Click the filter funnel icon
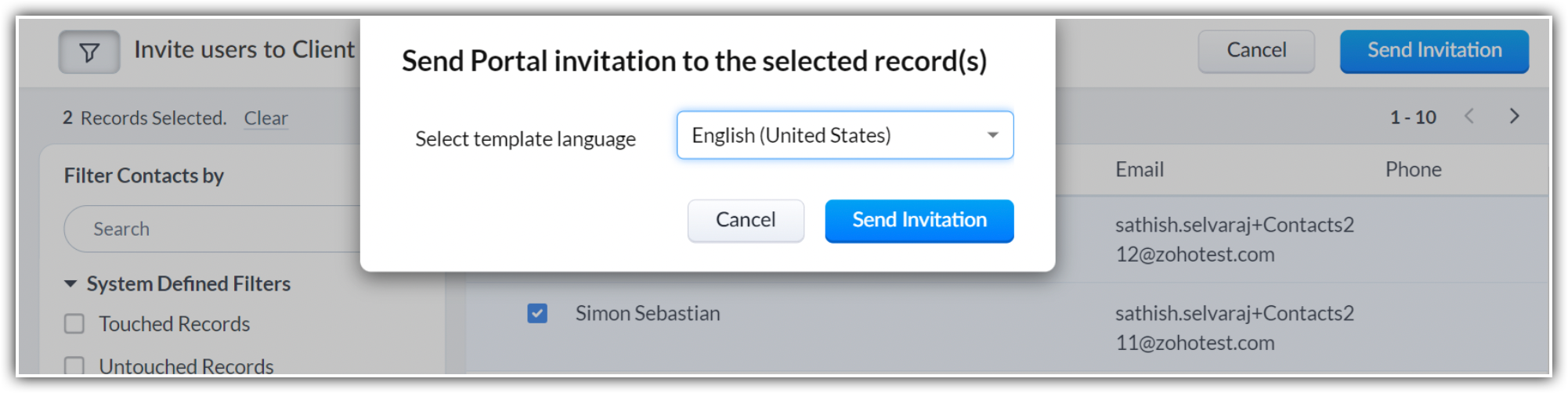 click(x=89, y=52)
